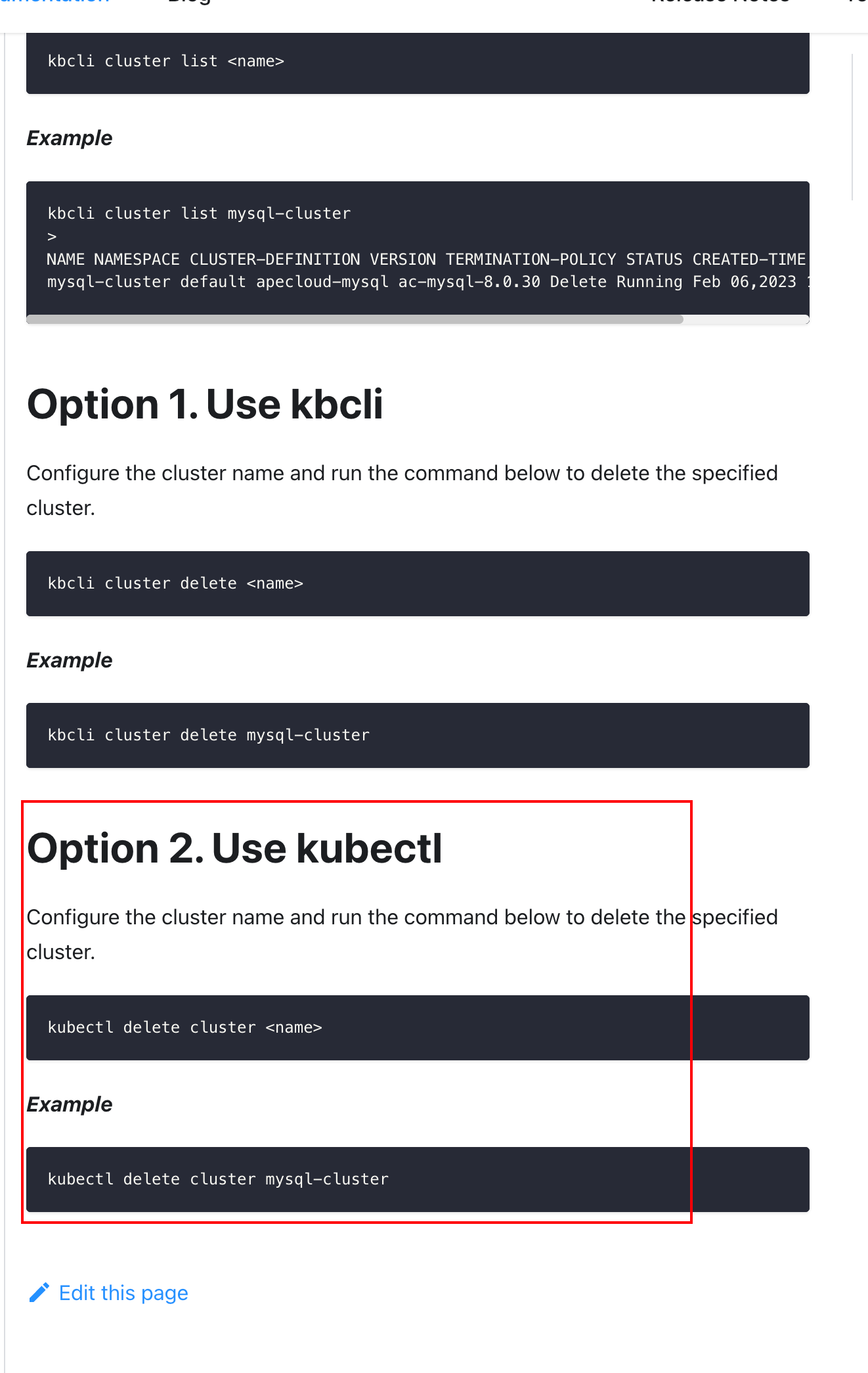Open the Blog menu item

click(x=188, y=4)
